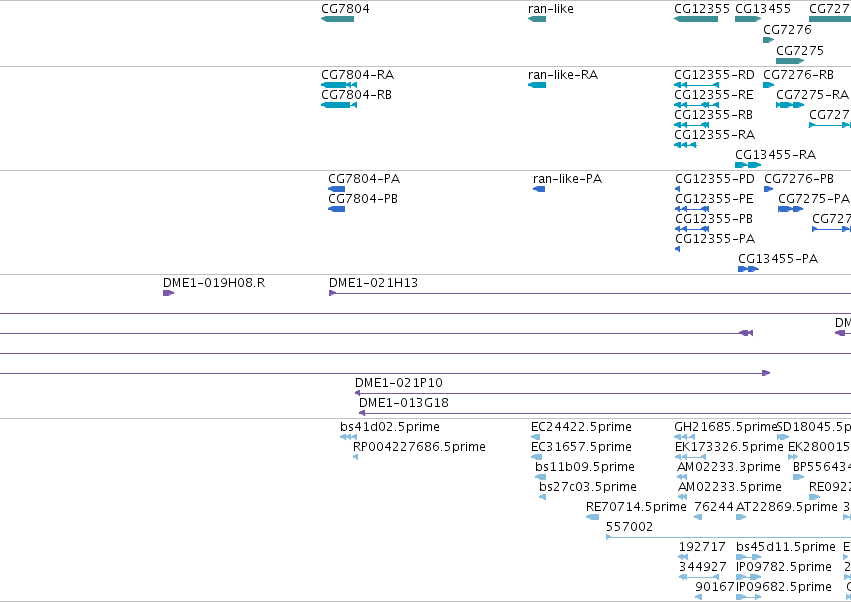Screen dimensions: 851x602
Task: Choose transcript CG12355-RD
Action: [714, 74]
